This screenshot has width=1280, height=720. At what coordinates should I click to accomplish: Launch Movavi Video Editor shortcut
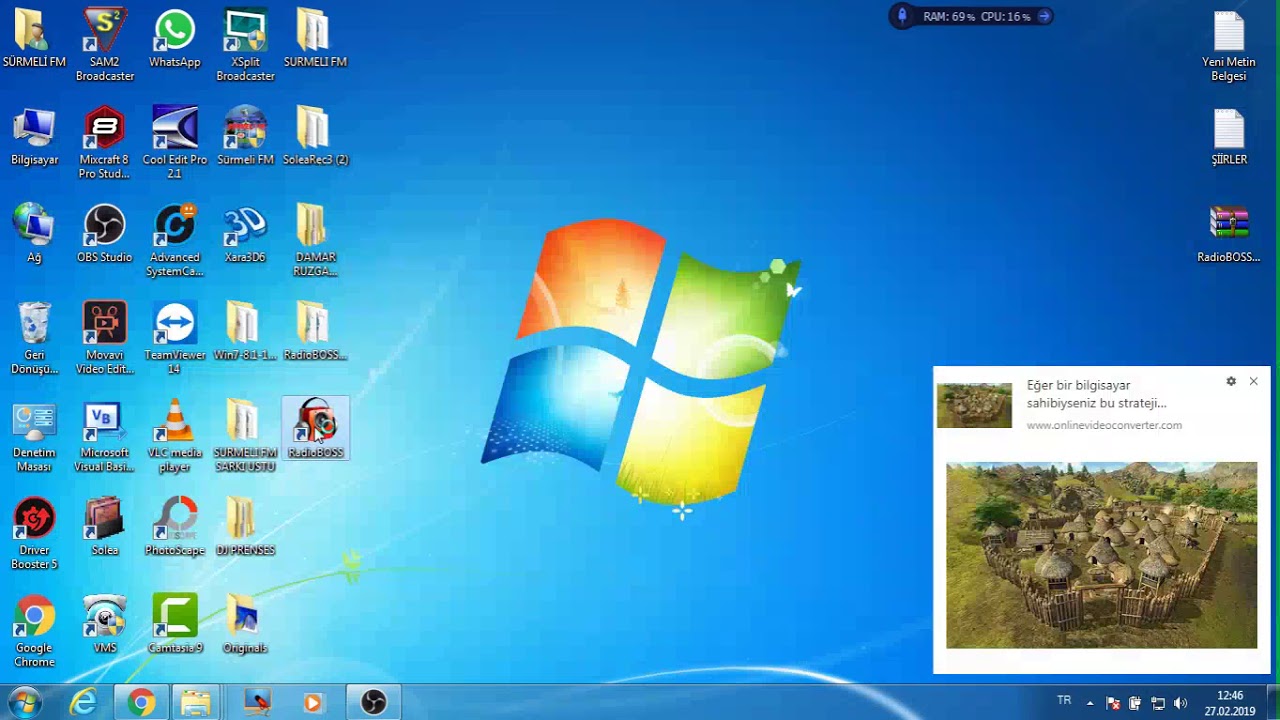(x=105, y=338)
